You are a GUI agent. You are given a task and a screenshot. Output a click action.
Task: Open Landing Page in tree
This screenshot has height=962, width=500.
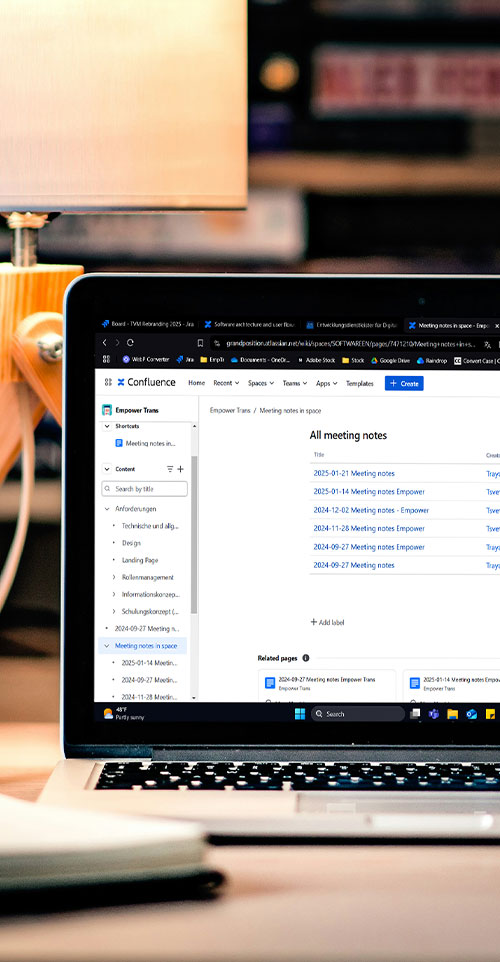(x=139, y=560)
